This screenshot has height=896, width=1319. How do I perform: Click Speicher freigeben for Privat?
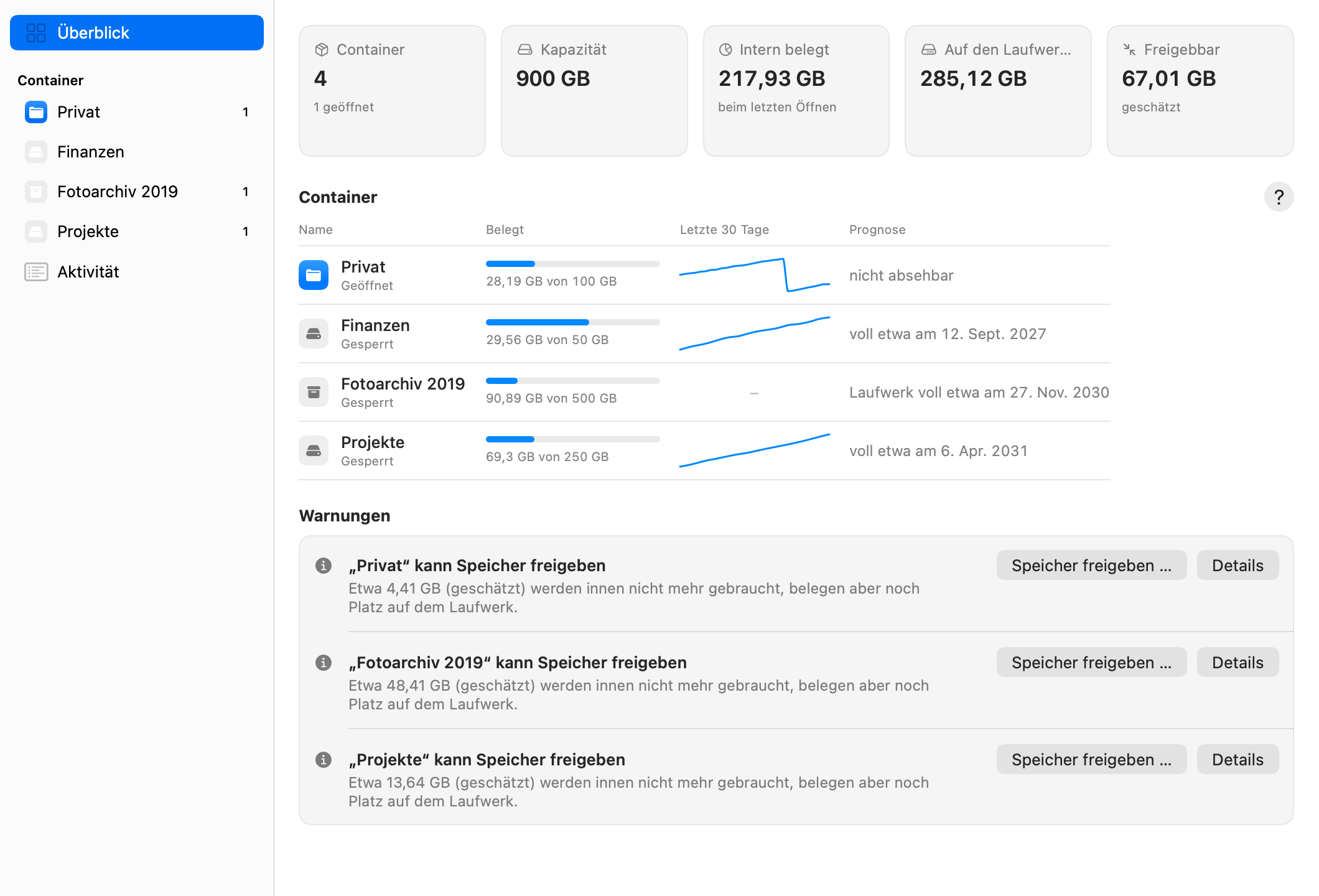pos(1091,565)
